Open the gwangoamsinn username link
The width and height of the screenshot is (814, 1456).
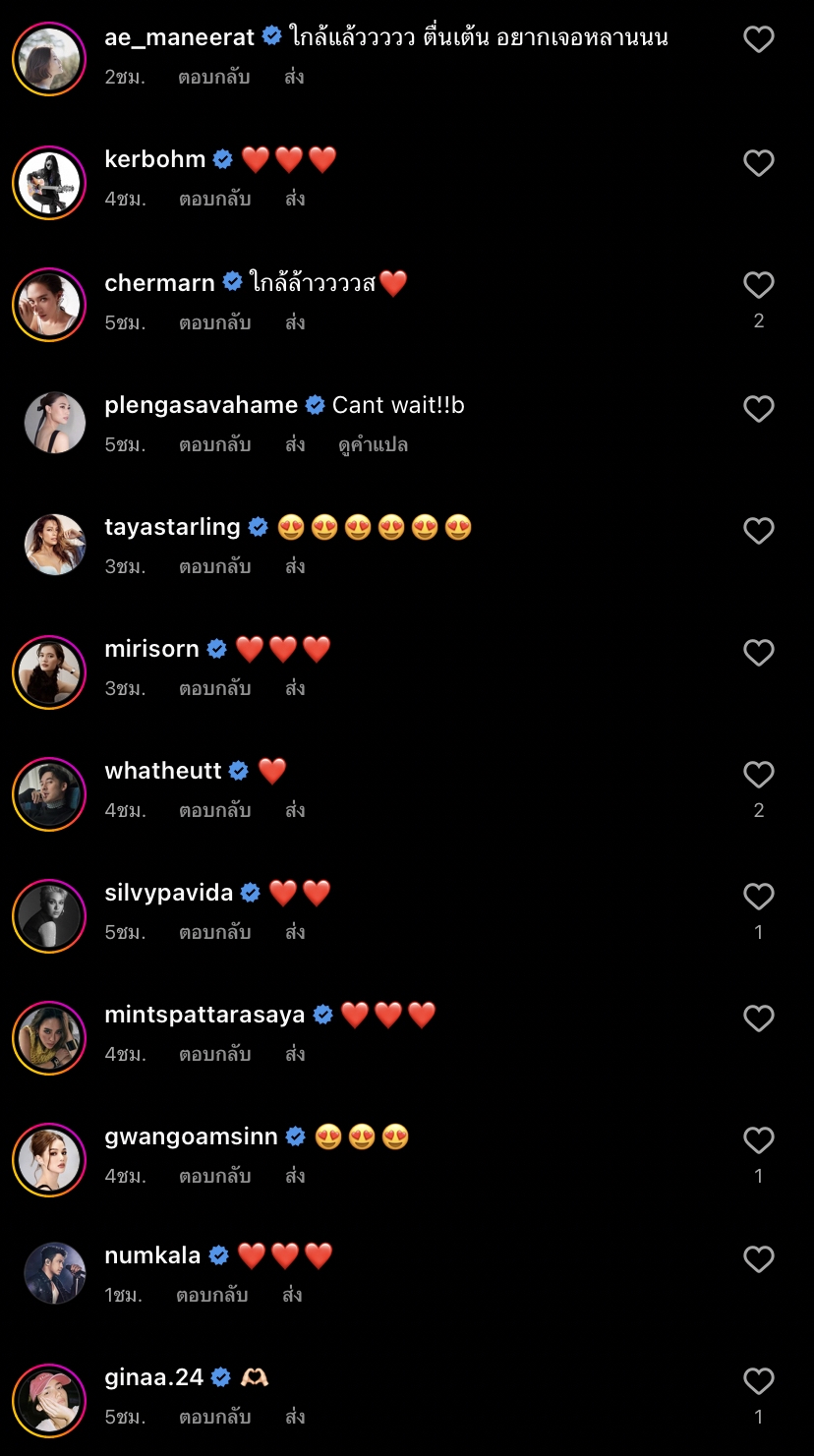tap(191, 1137)
